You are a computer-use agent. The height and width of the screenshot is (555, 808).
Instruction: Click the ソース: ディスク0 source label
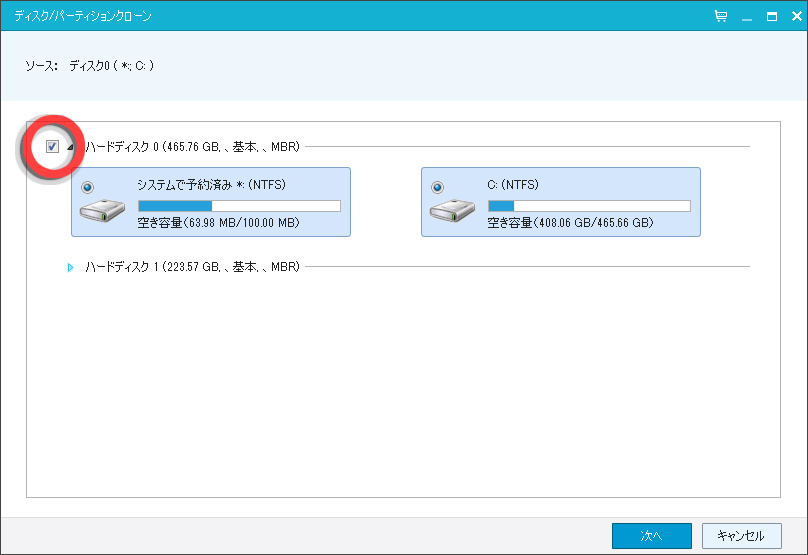[x=90, y=66]
